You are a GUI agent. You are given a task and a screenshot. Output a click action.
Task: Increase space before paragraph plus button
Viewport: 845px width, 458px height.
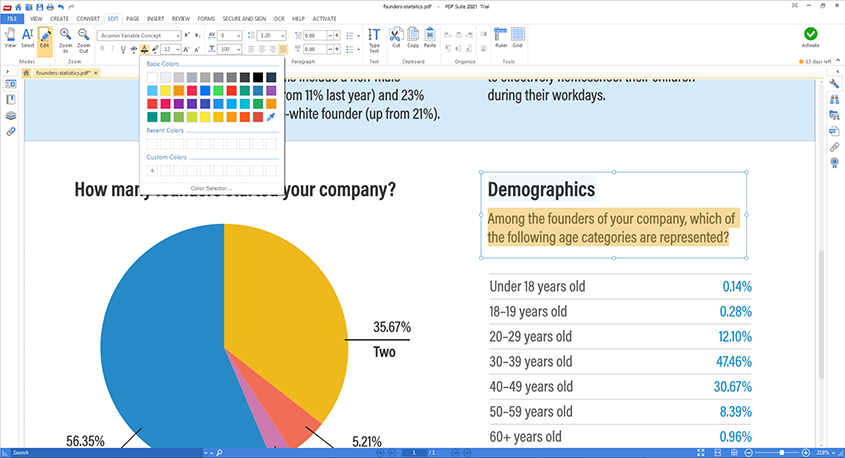tap(337, 35)
